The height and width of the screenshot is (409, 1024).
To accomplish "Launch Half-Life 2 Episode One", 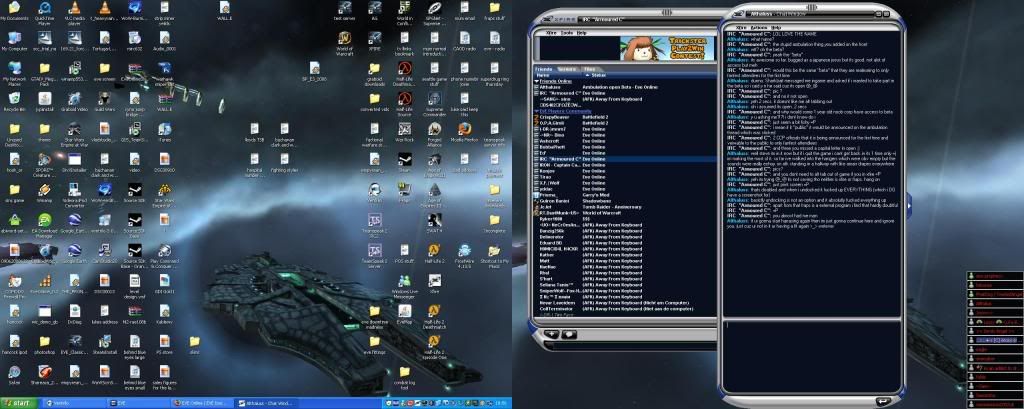I will click(434, 346).
